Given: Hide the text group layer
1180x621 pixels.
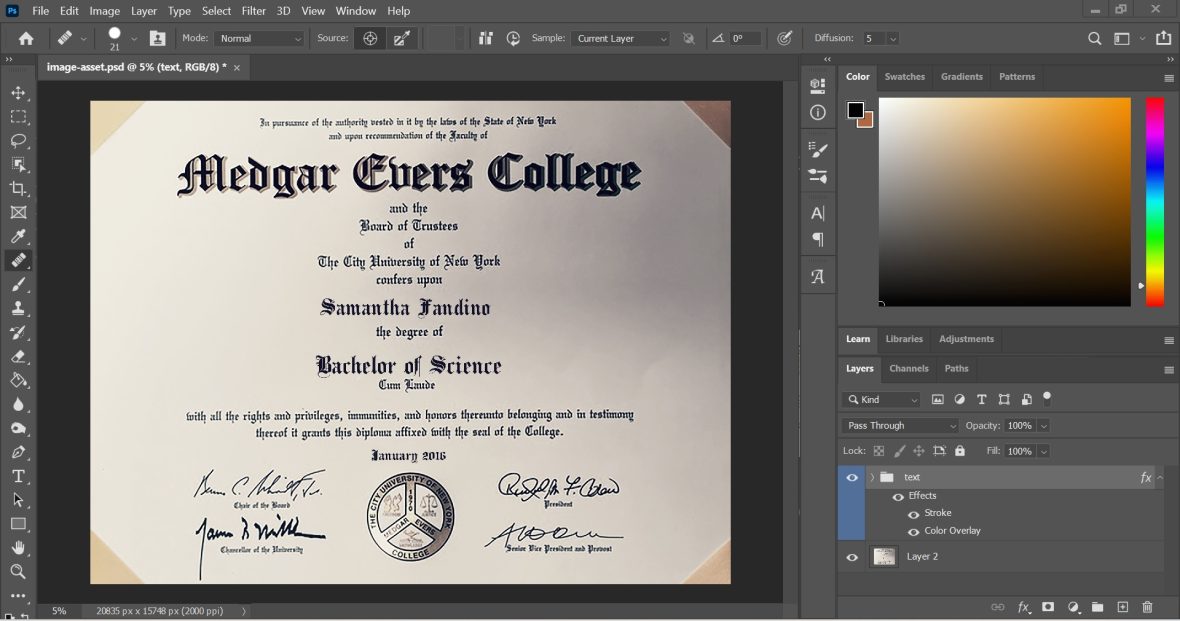Looking at the screenshot, I should [x=852, y=477].
